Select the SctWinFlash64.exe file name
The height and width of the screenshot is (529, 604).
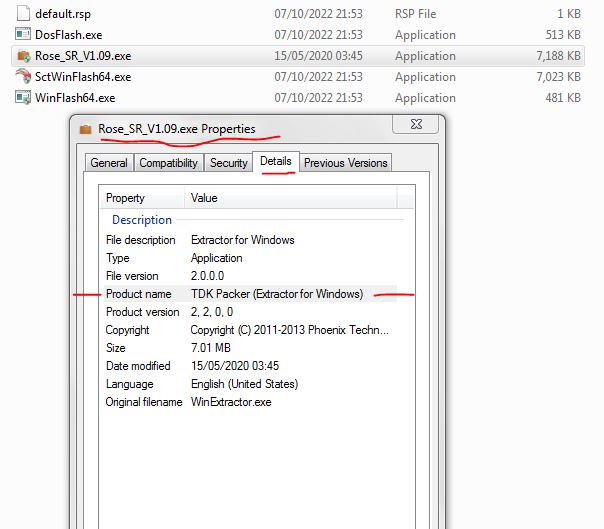tap(83, 77)
